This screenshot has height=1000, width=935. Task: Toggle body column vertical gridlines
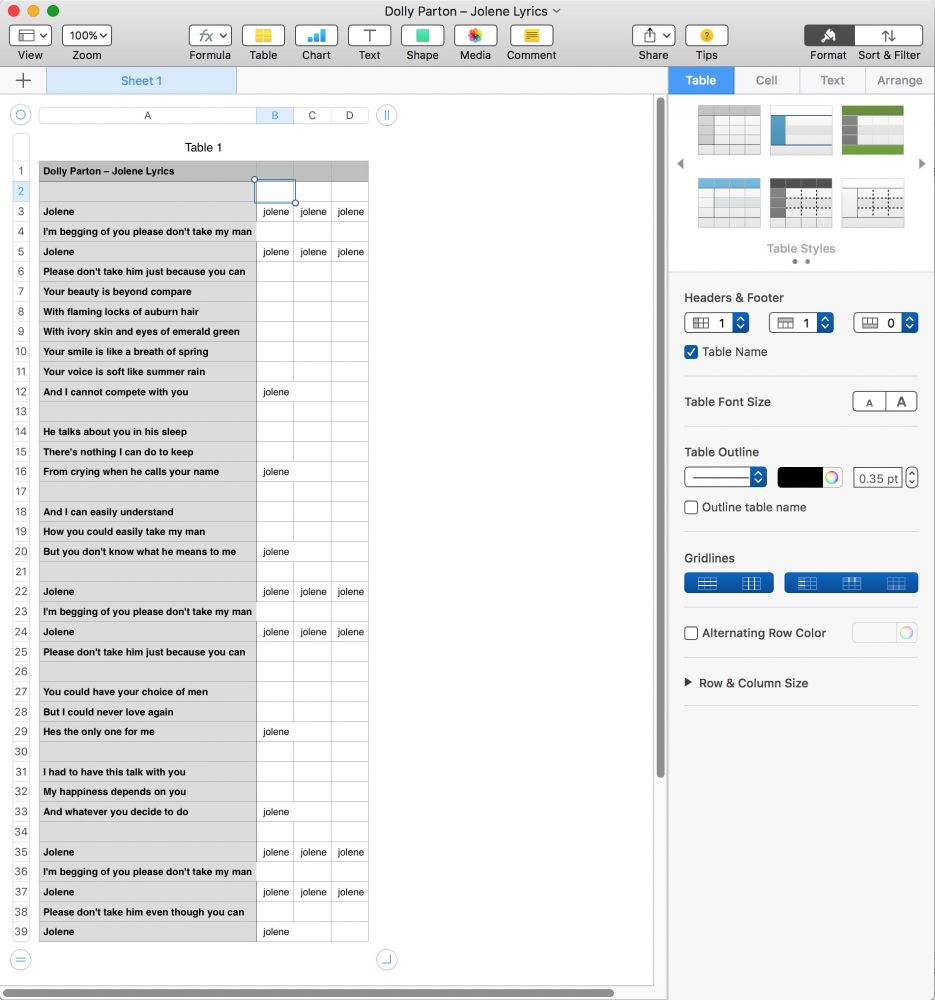751,583
